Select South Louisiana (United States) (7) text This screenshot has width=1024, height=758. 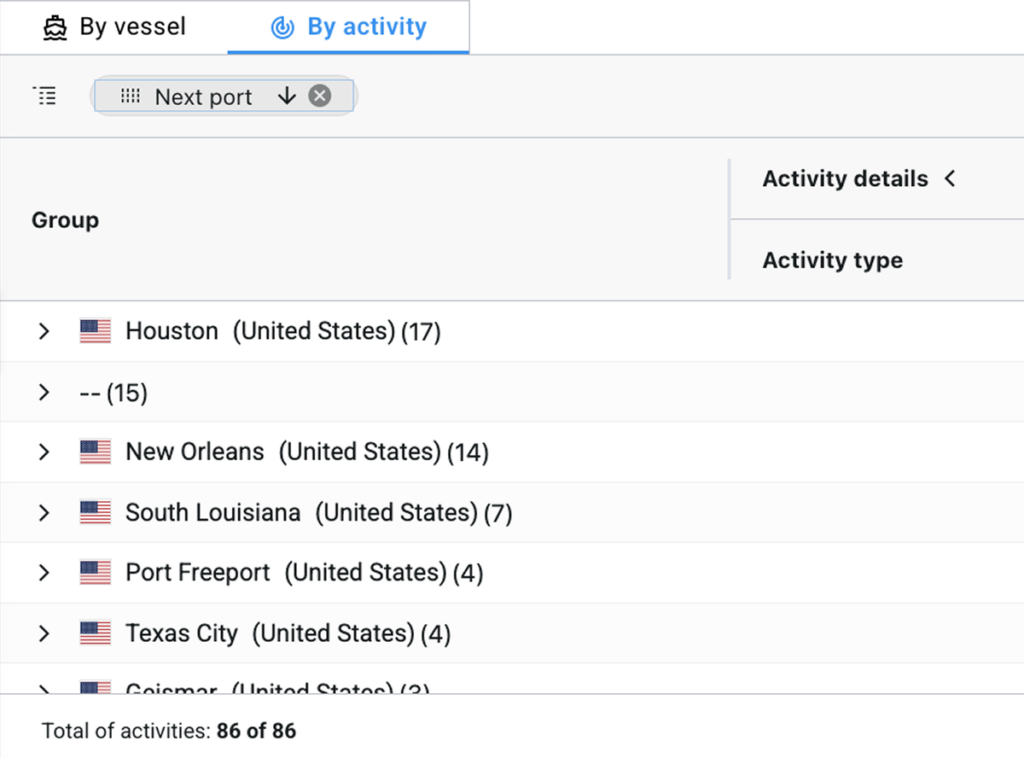pyautogui.click(x=319, y=513)
